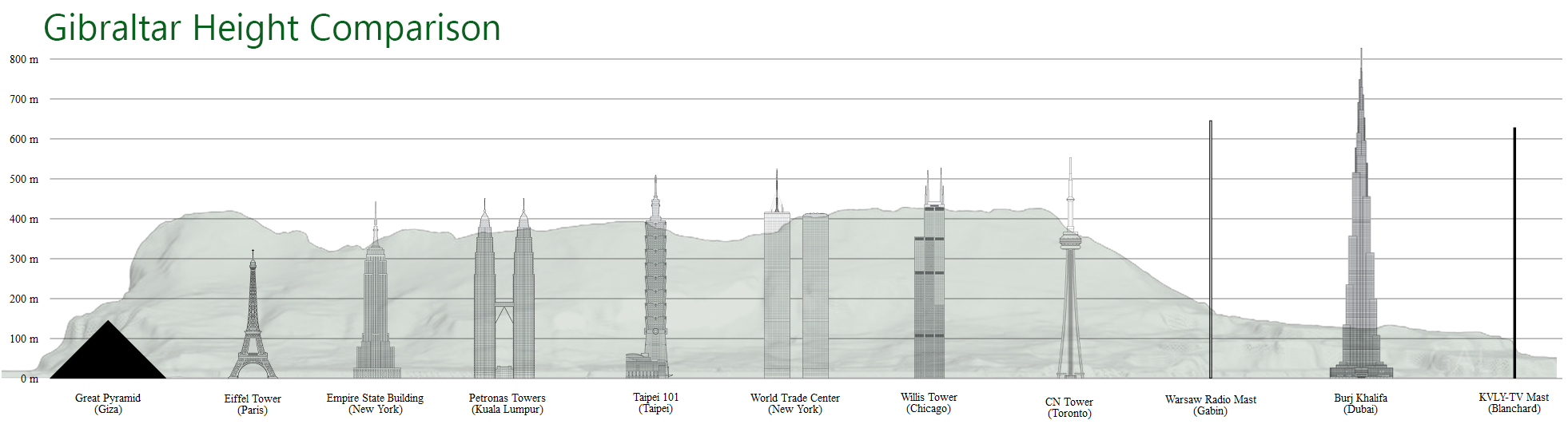The width and height of the screenshot is (1568, 440).
Task: Select the World Trade Center towers drawing
Action: tap(796, 274)
